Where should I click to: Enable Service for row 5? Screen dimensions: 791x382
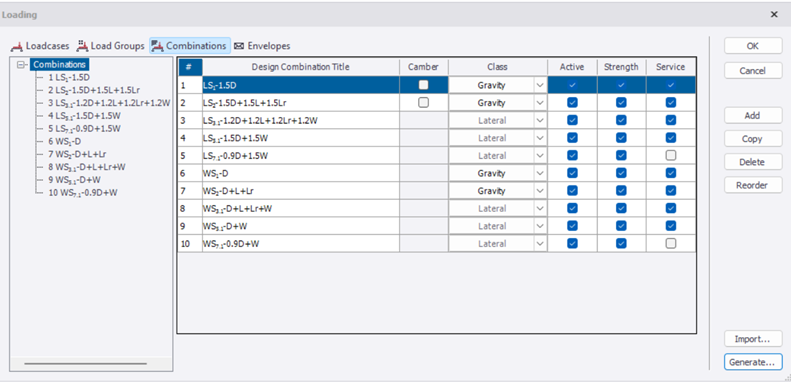click(670, 155)
